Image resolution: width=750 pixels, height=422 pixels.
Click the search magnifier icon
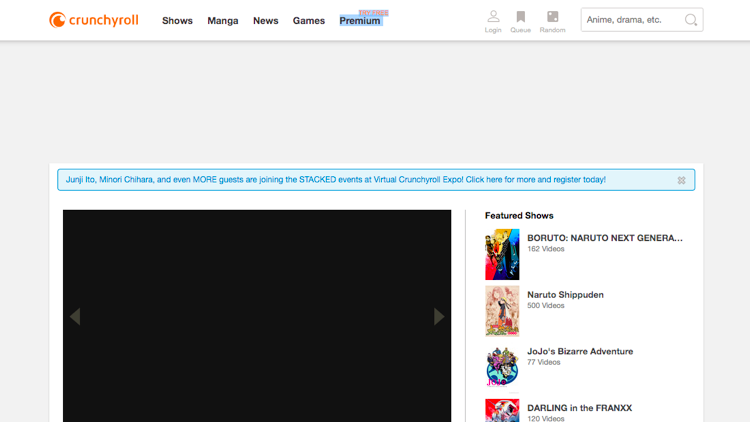tap(691, 20)
